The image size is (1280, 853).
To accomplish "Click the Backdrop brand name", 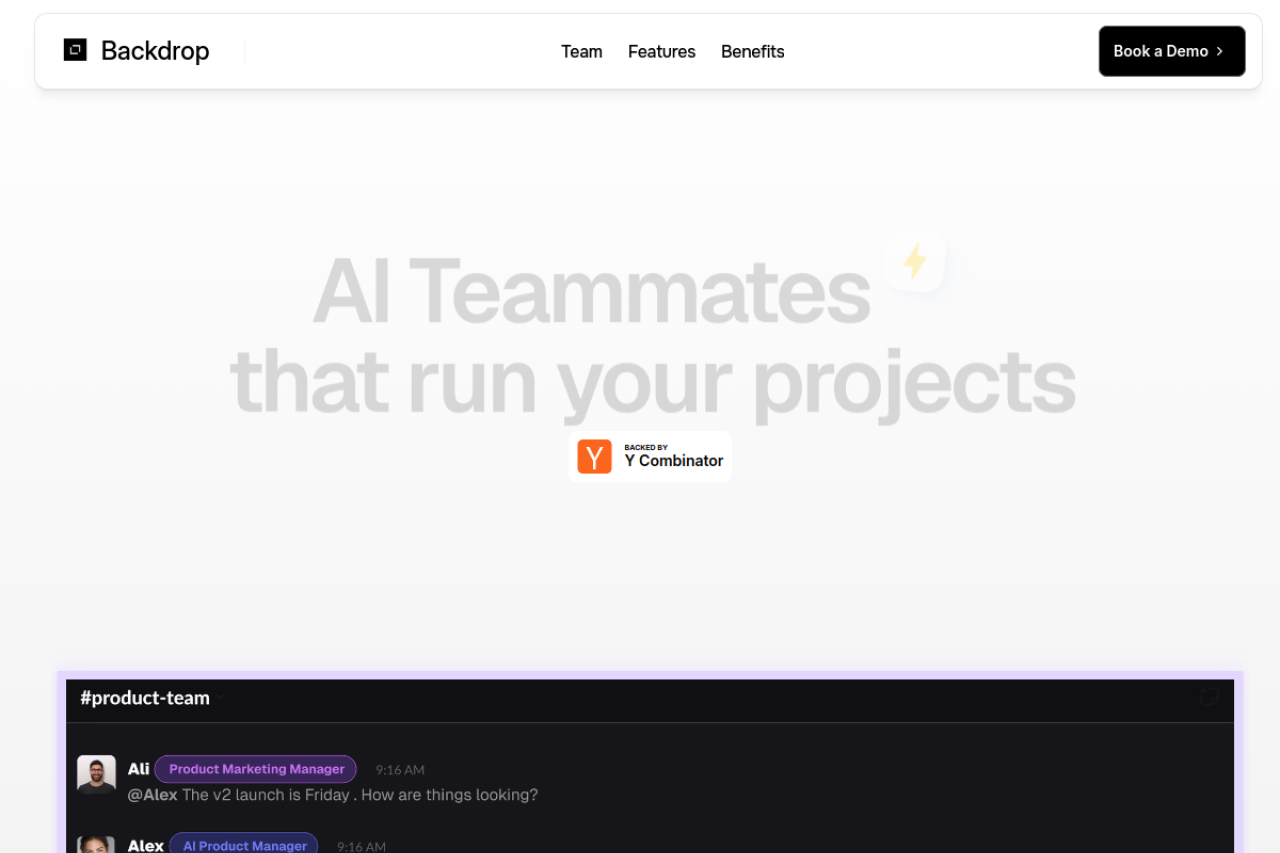I will [155, 51].
